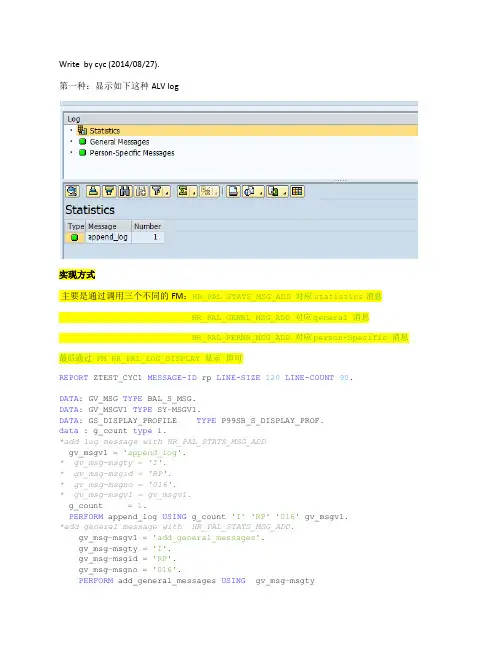Click the Type column header
Image resolution: width=502 pixels, height=649 pixels.
tap(76, 226)
